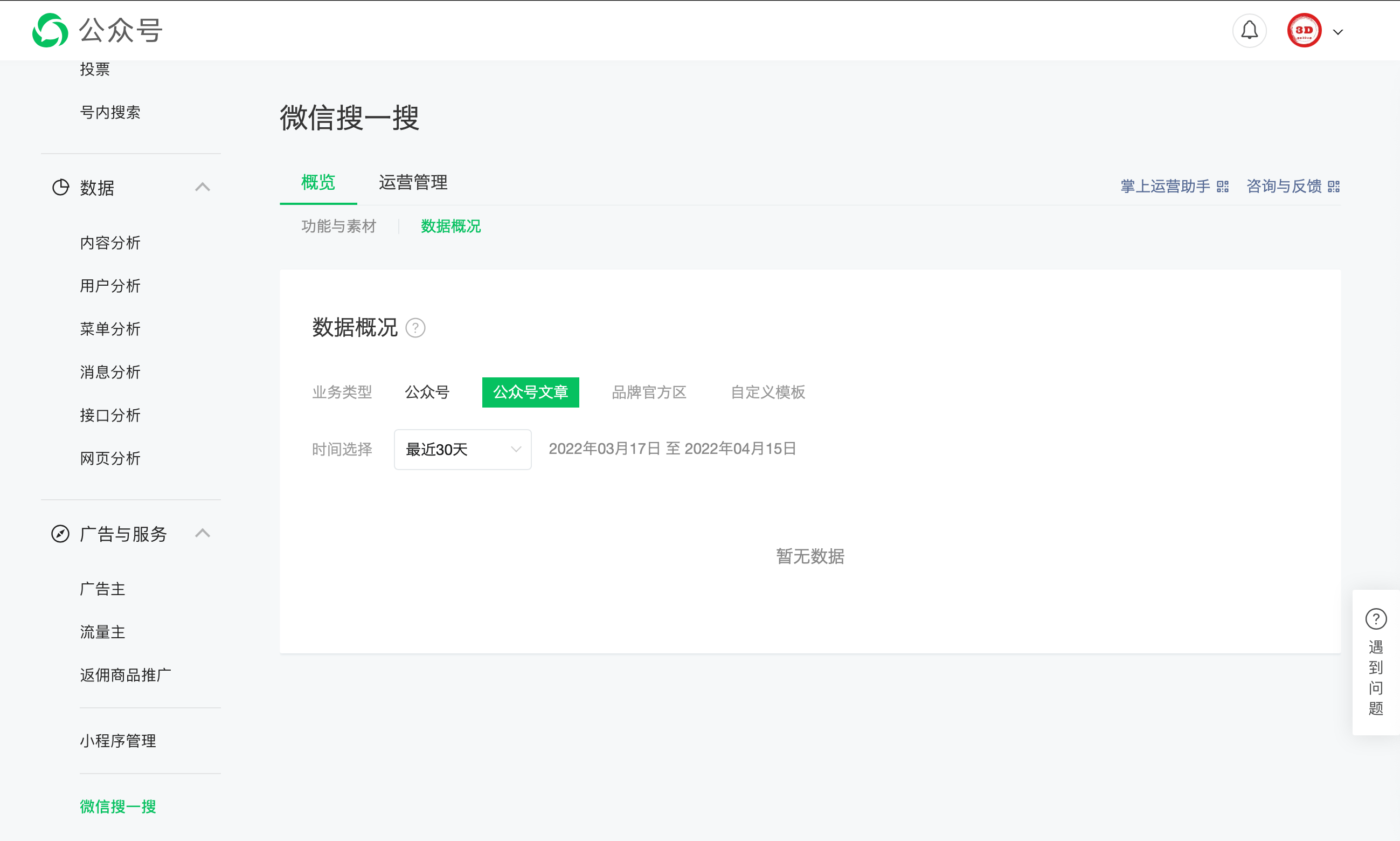Open 返佣商品推广 in the sidebar
Image resolution: width=1400 pixels, height=841 pixels.
125,675
